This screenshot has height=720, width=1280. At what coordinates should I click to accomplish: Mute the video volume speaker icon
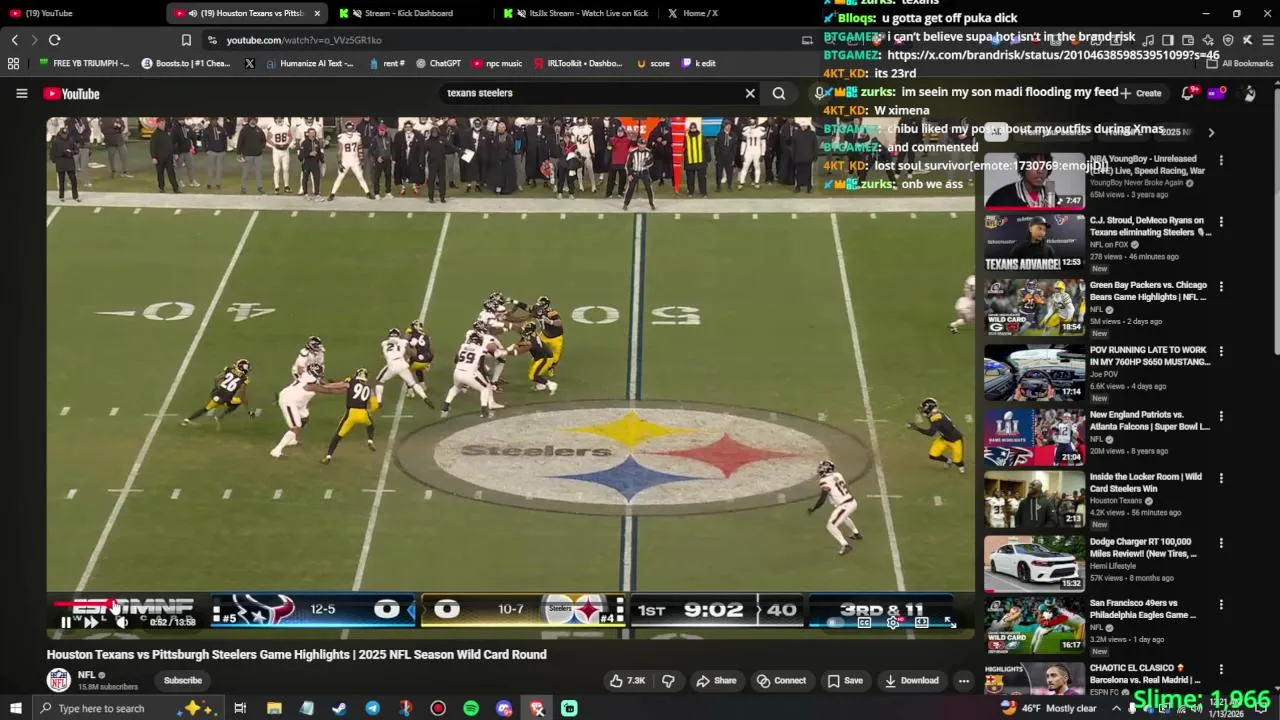(122, 622)
